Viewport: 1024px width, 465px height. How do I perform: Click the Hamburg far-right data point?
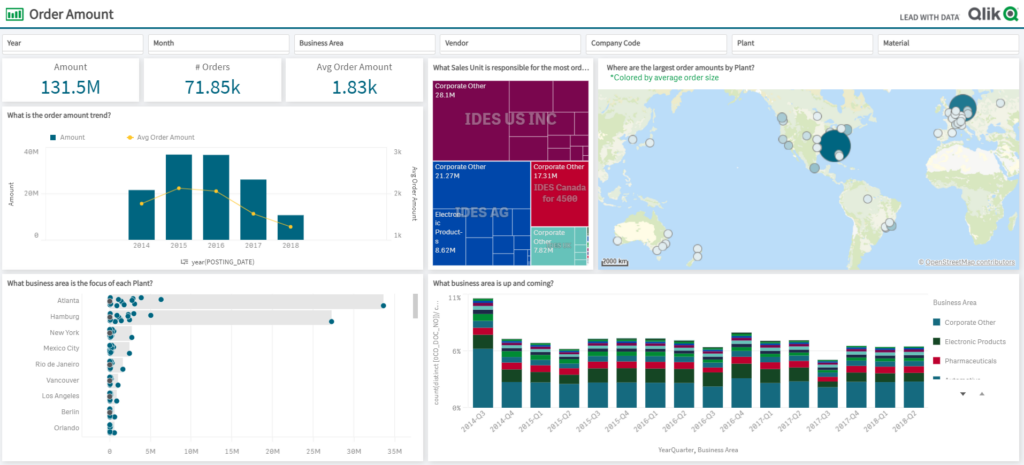332,321
